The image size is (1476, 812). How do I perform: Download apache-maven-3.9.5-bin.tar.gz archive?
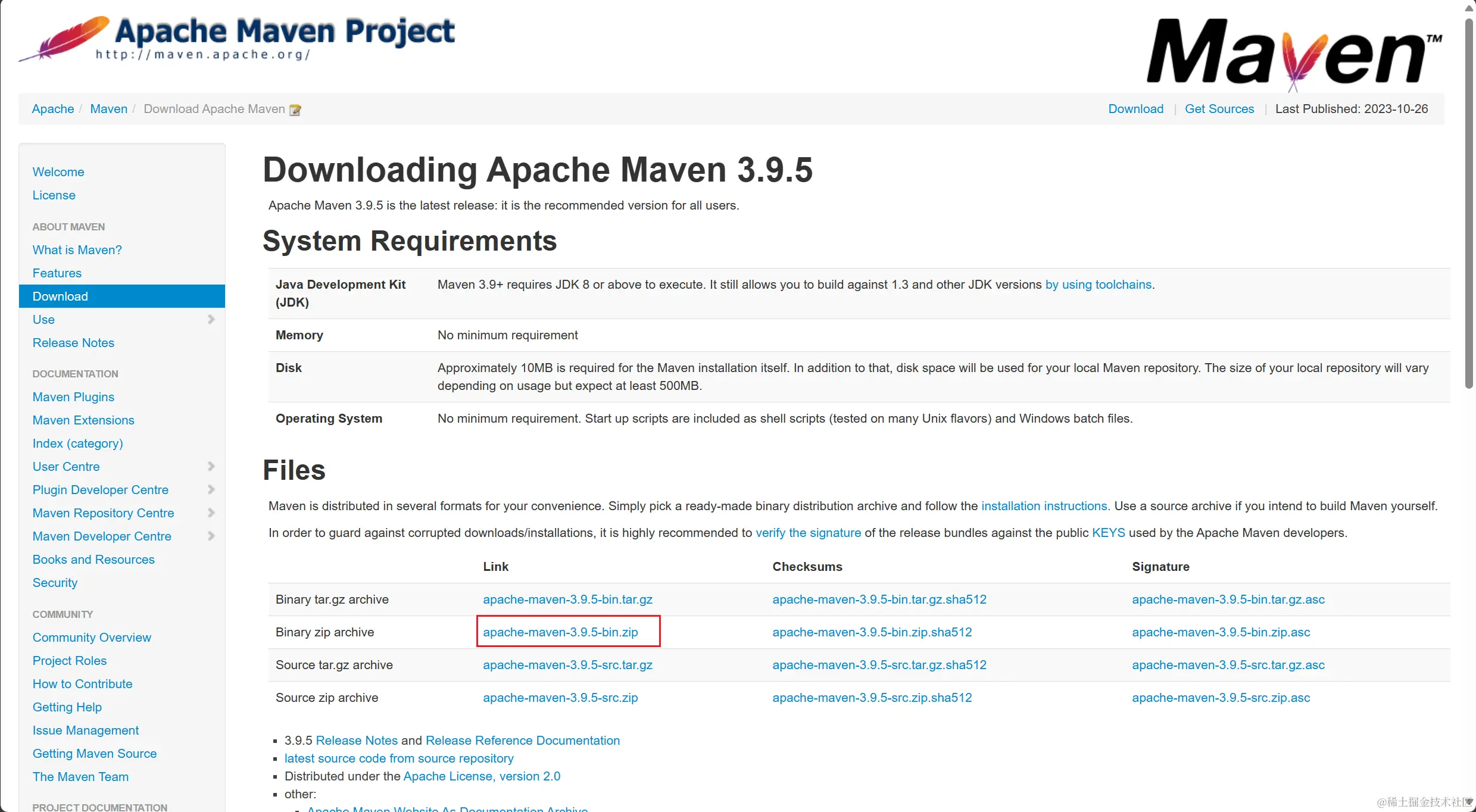(x=567, y=599)
